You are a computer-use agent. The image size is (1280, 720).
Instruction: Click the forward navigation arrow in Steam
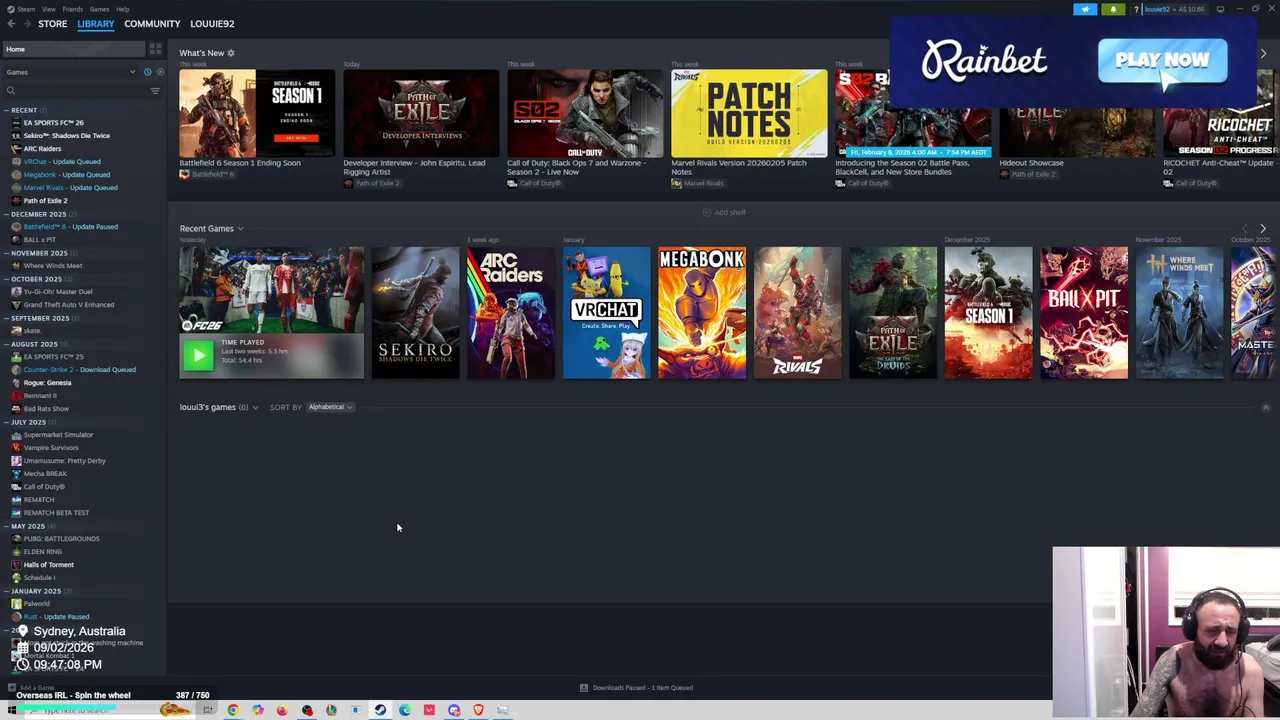point(26,24)
